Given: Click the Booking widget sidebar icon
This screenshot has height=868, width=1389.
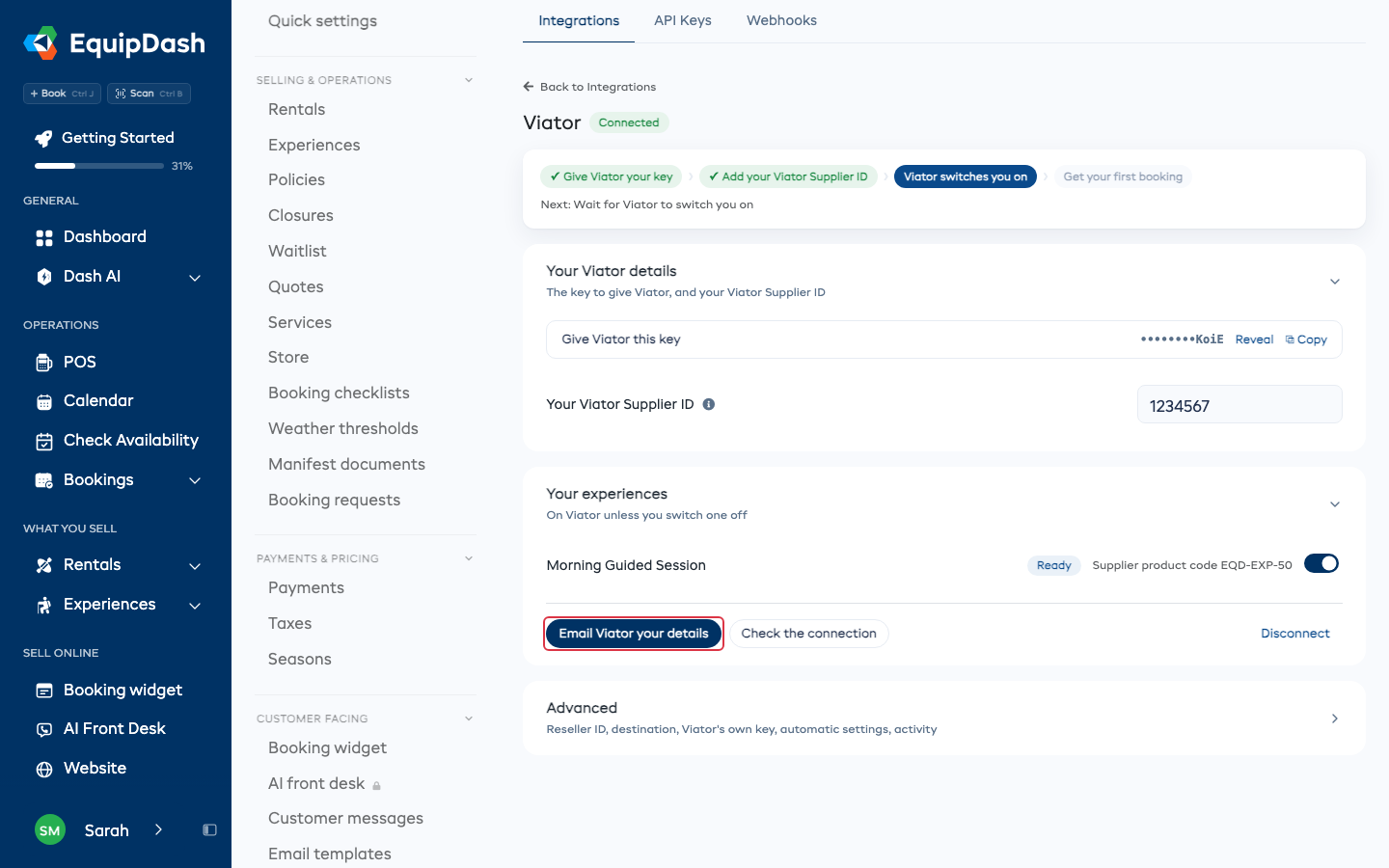Looking at the screenshot, I should [44, 691].
